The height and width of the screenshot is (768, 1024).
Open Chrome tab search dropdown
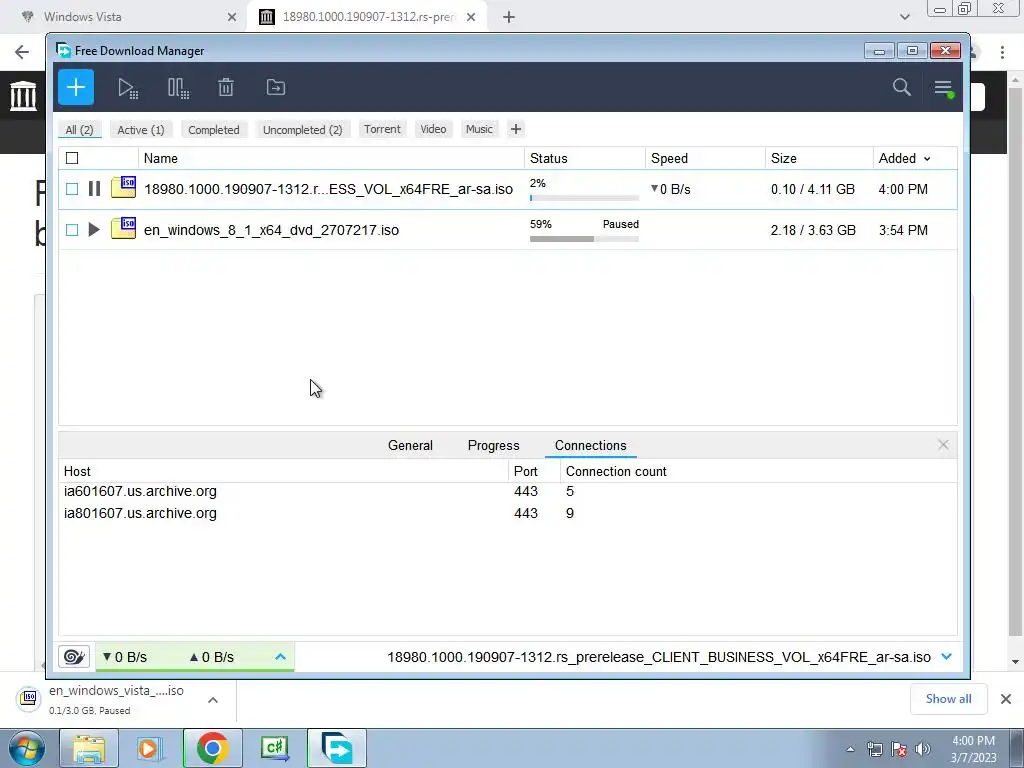pyautogui.click(x=904, y=17)
